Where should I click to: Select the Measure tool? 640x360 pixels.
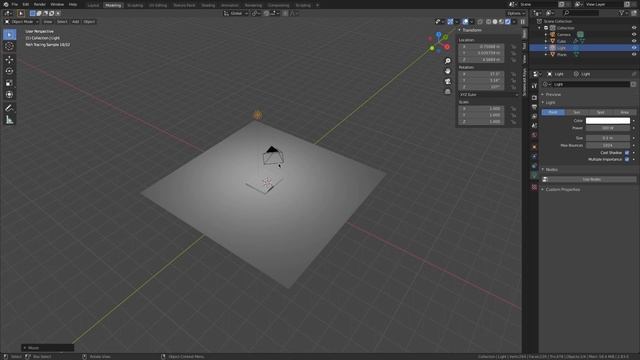pos(9,120)
